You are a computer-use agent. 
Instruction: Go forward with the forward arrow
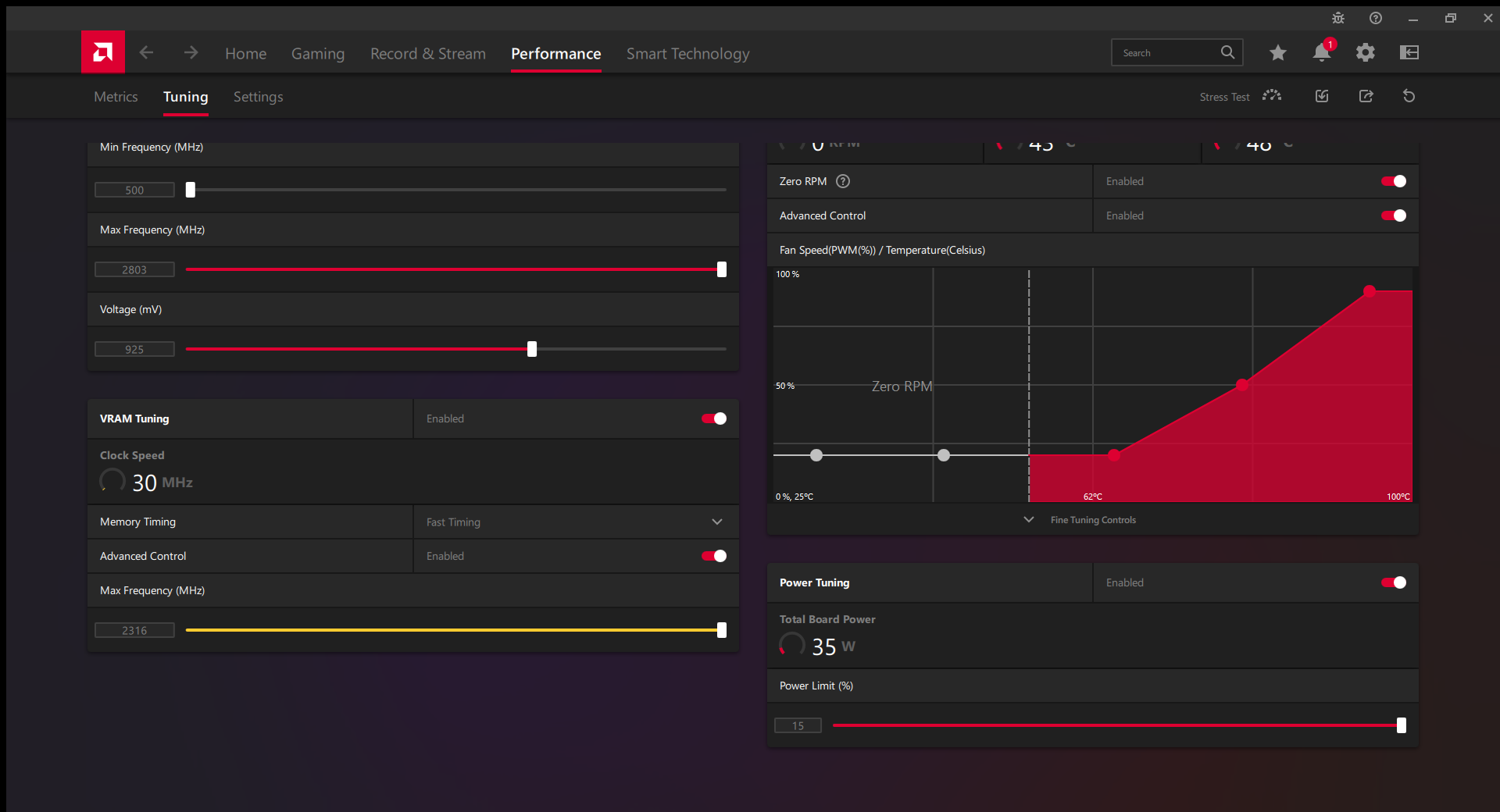point(191,52)
